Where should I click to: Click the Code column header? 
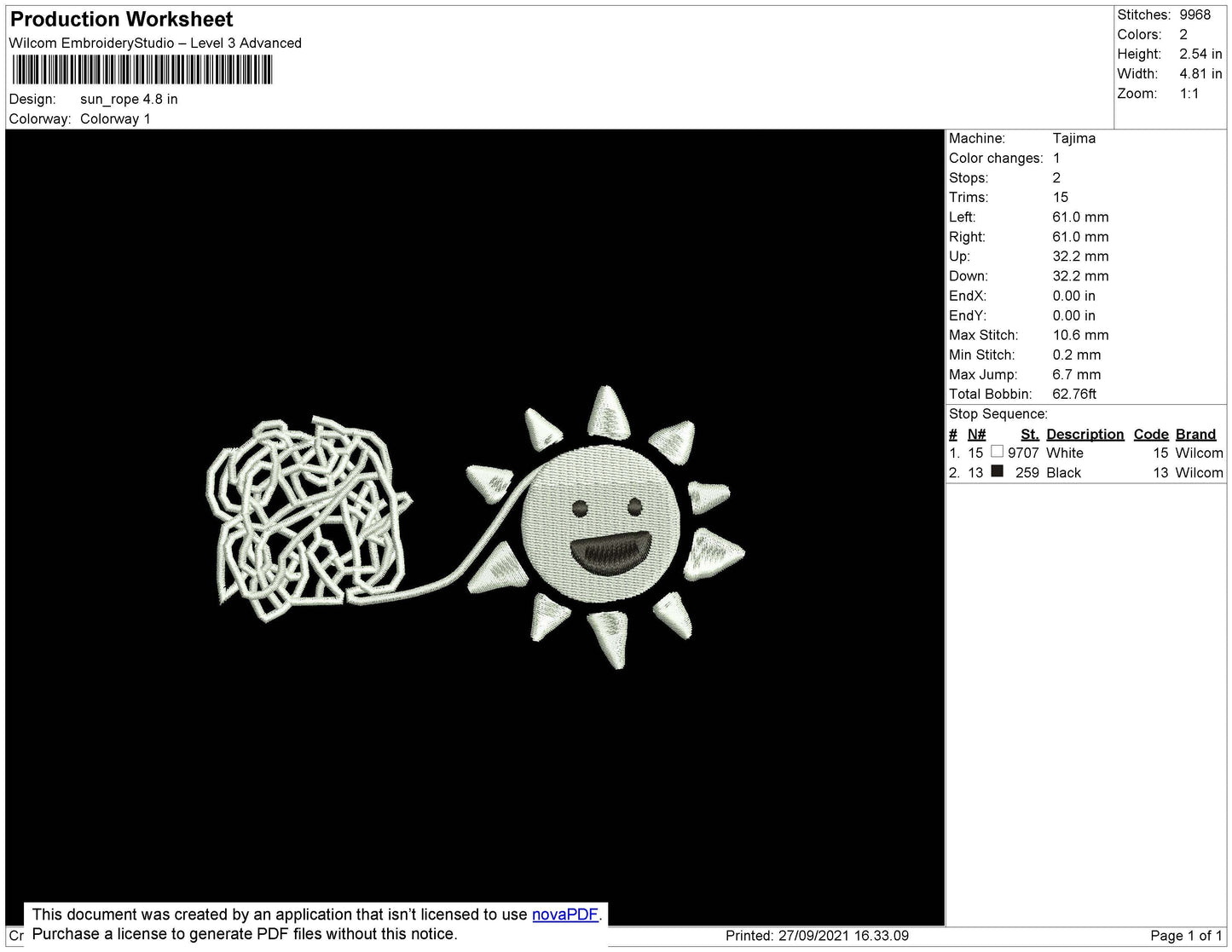click(x=1150, y=435)
